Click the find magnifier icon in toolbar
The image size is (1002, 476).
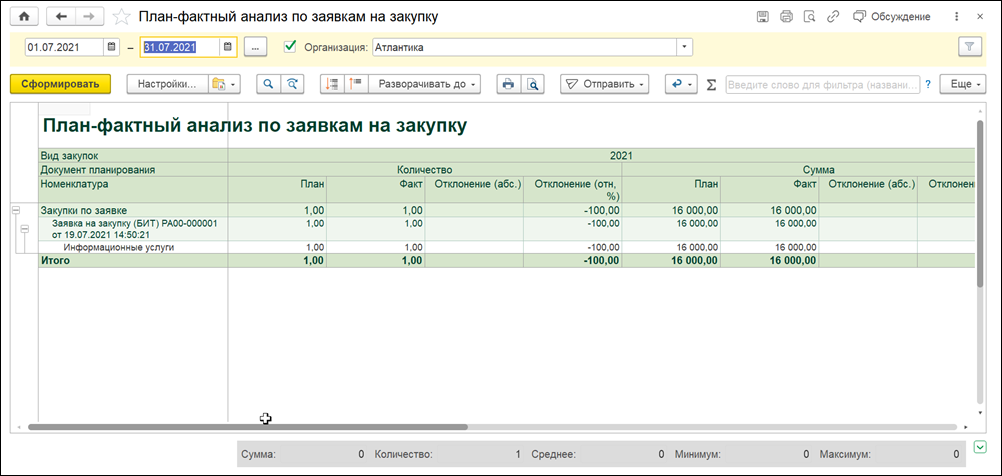[268, 84]
